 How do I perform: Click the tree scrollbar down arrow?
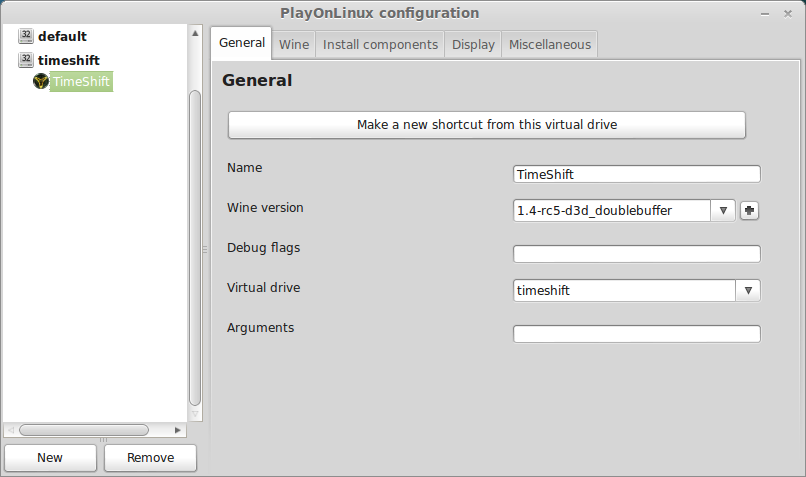pos(195,414)
